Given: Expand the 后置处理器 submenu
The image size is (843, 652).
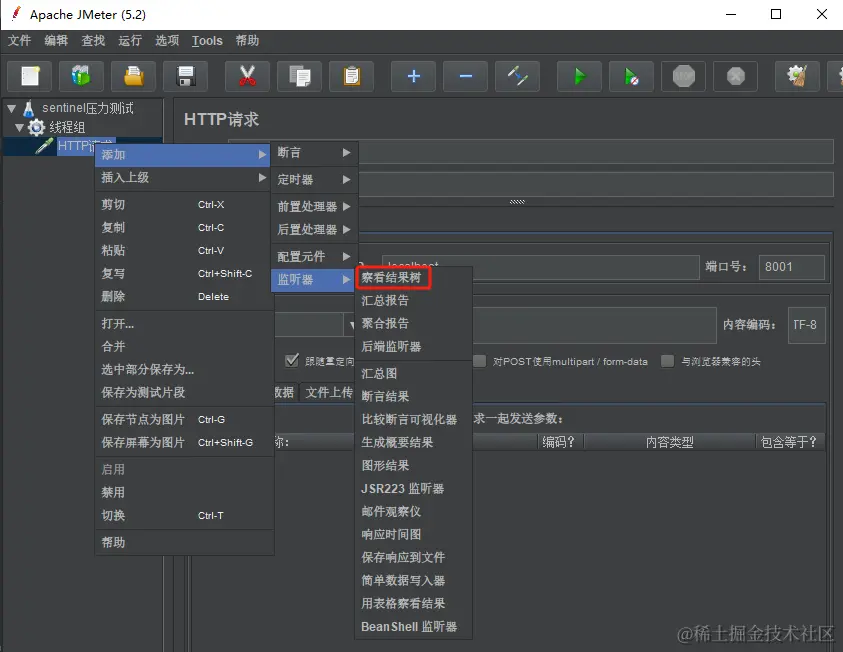Looking at the screenshot, I should coord(314,230).
